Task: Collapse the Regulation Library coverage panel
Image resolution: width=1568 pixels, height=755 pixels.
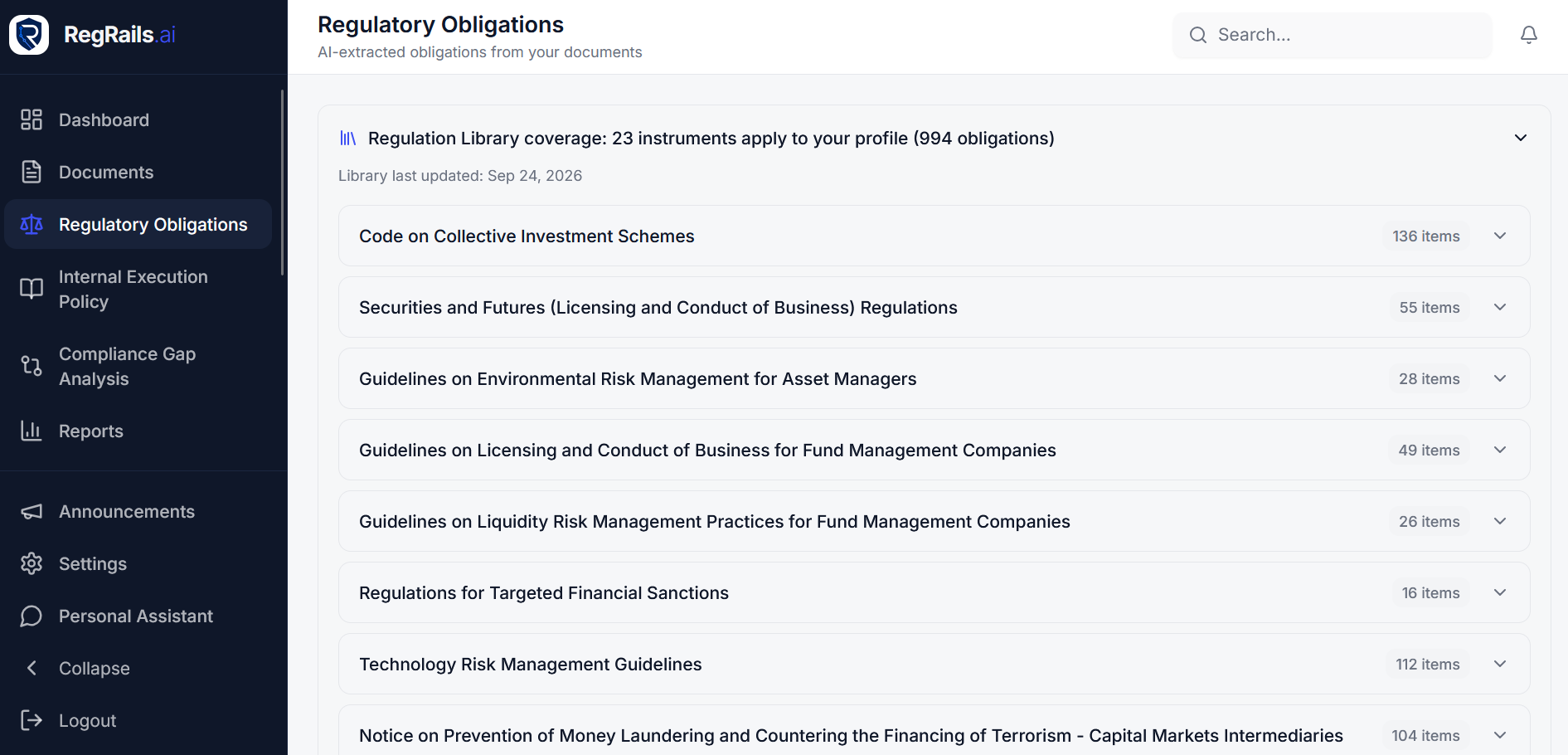Action: tap(1521, 138)
